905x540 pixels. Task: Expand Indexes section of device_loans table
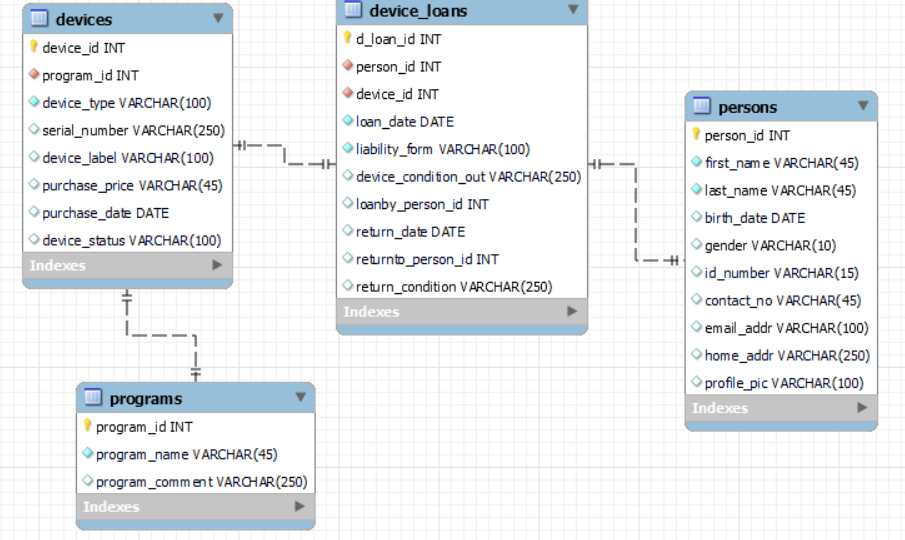click(572, 311)
